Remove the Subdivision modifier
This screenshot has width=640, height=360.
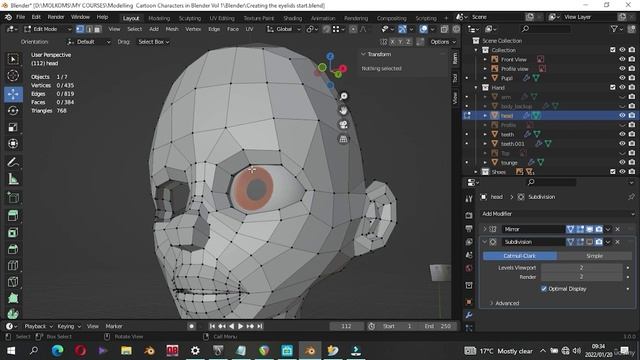click(x=618, y=242)
